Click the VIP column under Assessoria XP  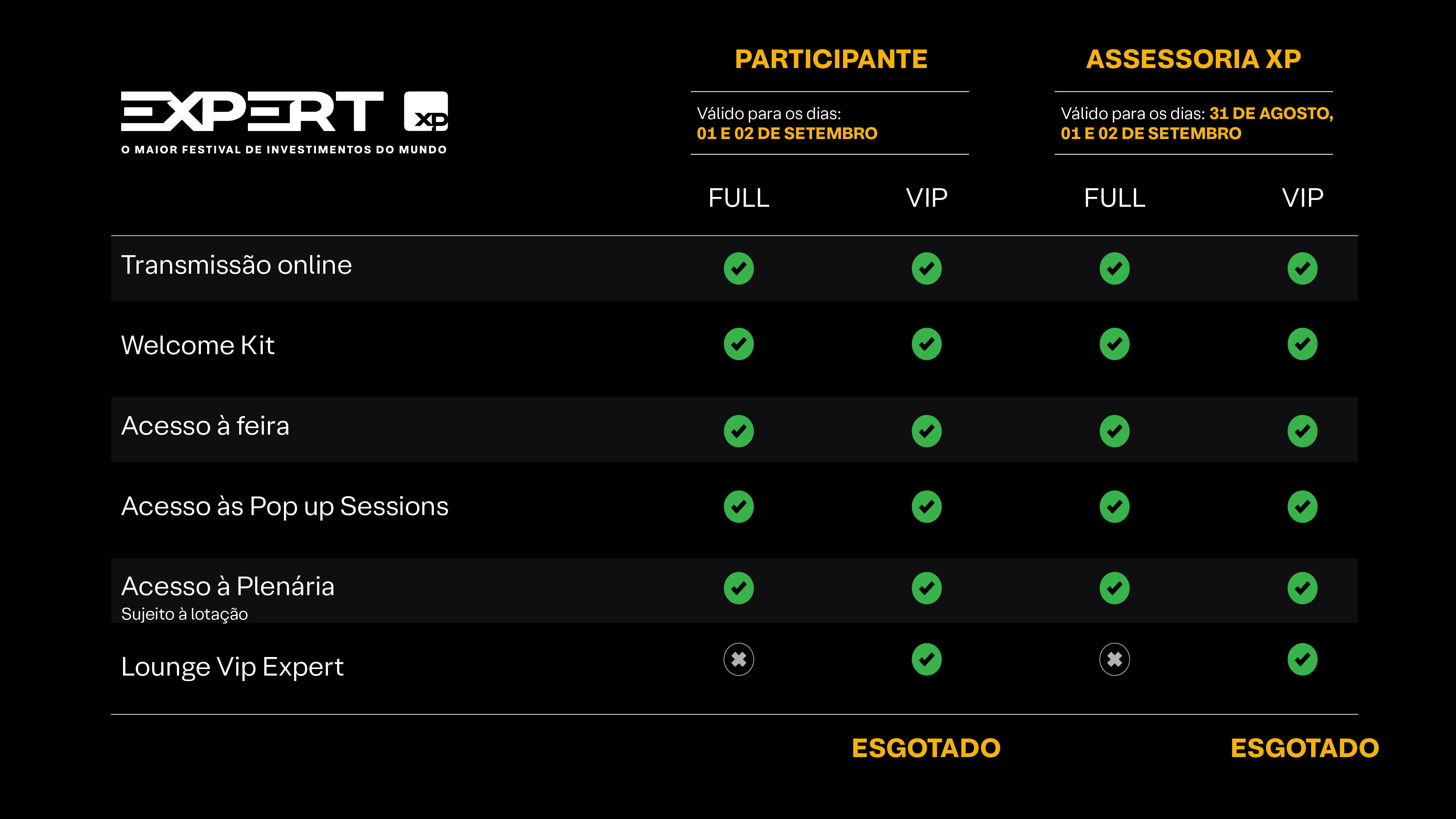coord(1302,198)
